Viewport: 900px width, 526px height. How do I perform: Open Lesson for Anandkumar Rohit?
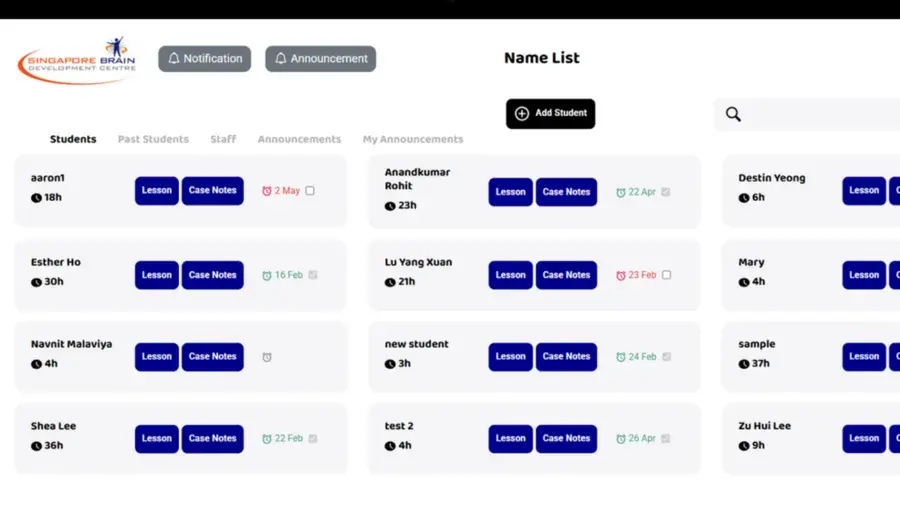point(510,192)
